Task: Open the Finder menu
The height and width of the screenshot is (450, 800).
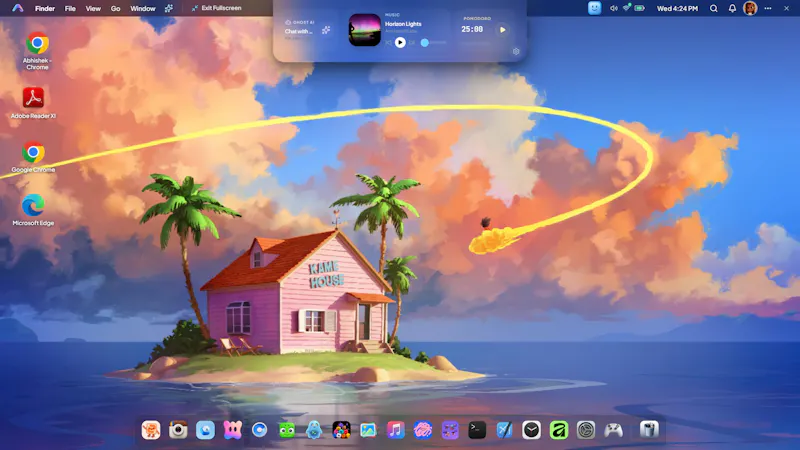Action: tap(45, 8)
